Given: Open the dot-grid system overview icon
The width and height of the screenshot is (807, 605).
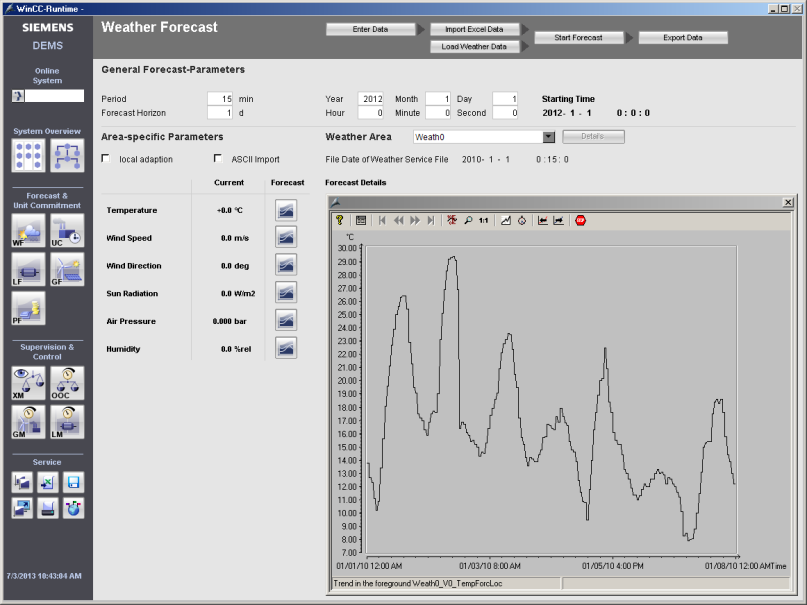Looking at the screenshot, I should pos(28,155).
